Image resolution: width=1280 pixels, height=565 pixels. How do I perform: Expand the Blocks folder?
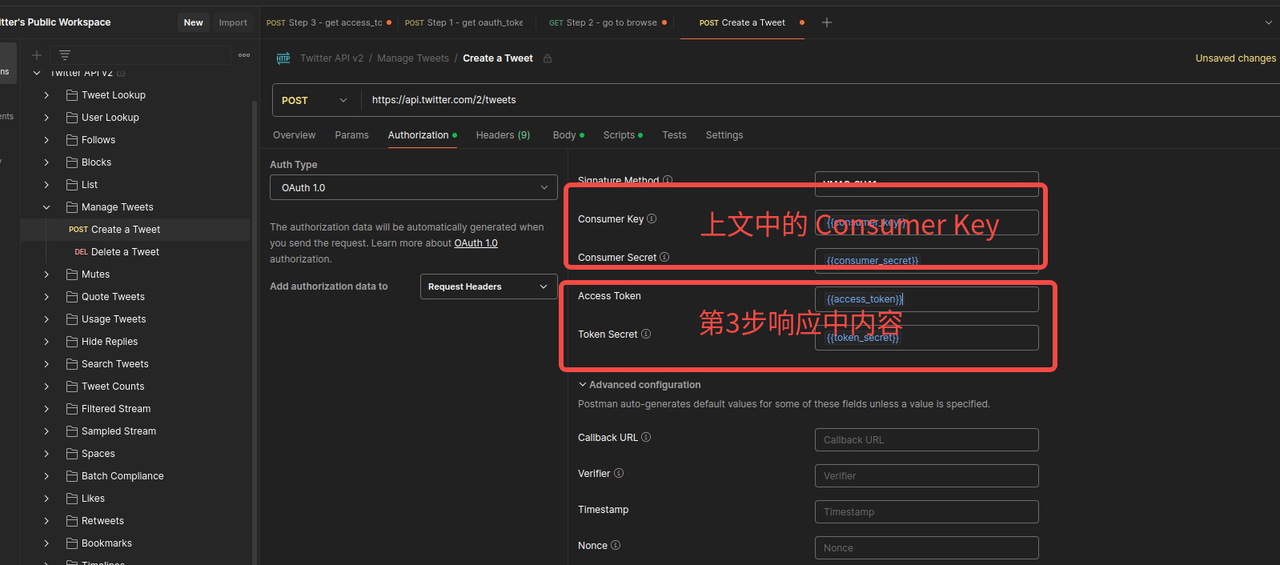pyautogui.click(x=46, y=162)
